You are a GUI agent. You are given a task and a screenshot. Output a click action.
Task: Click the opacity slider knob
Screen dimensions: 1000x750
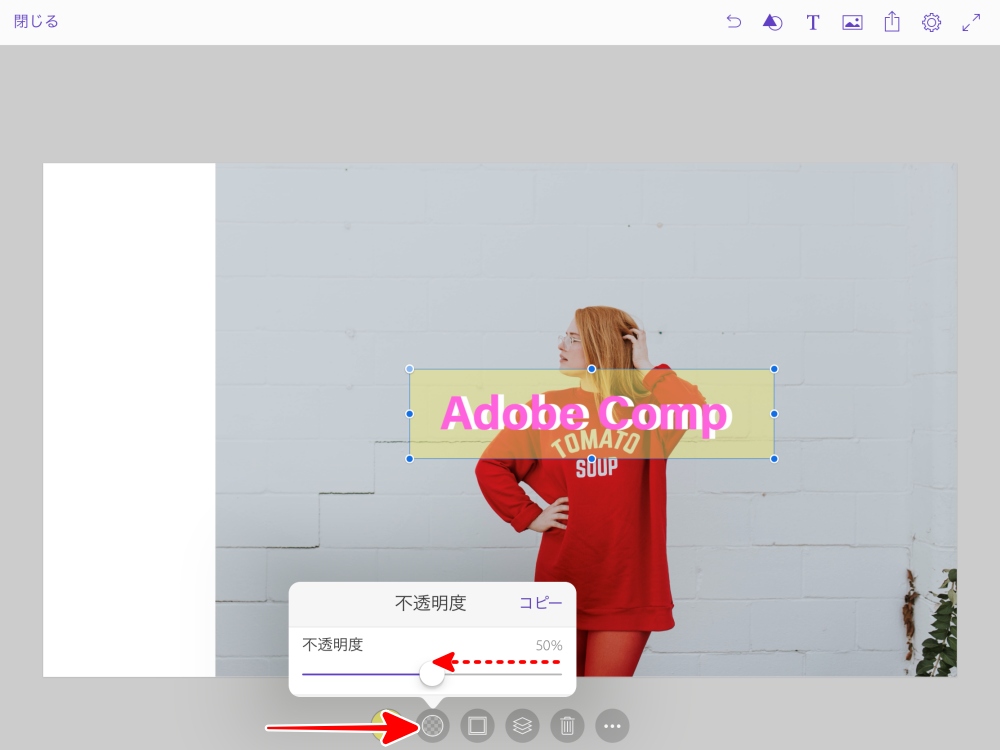(x=432, y=674)
